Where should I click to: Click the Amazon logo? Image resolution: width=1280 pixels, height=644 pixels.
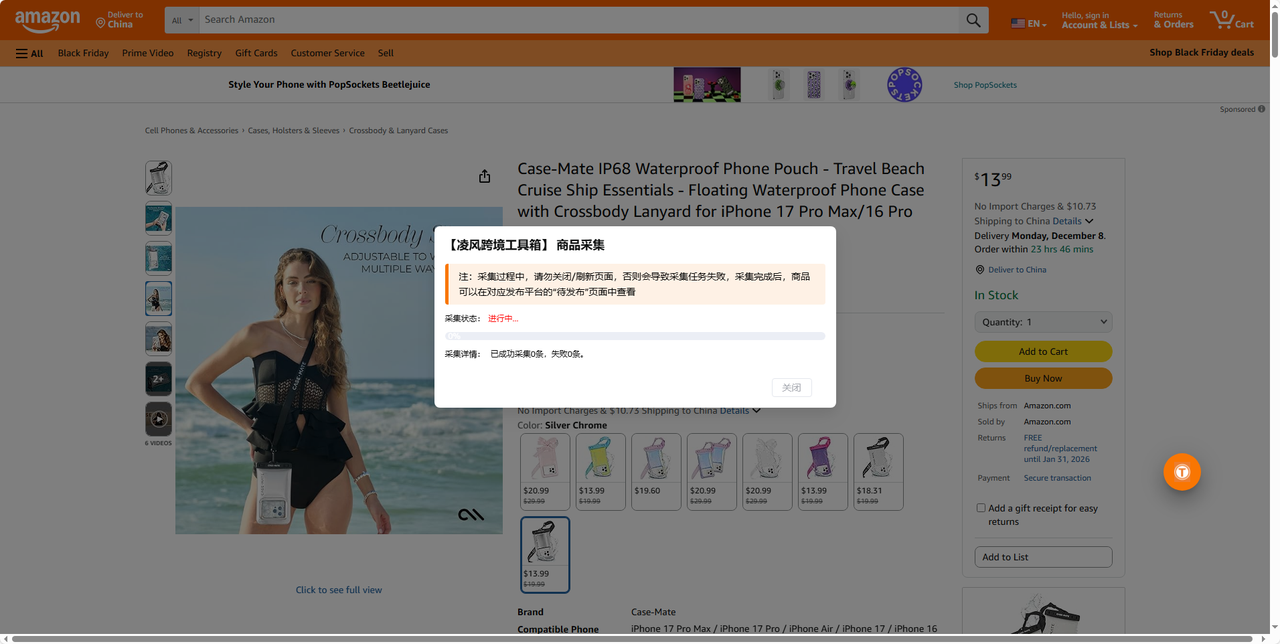pyautogui.click(x=47, y=20)
